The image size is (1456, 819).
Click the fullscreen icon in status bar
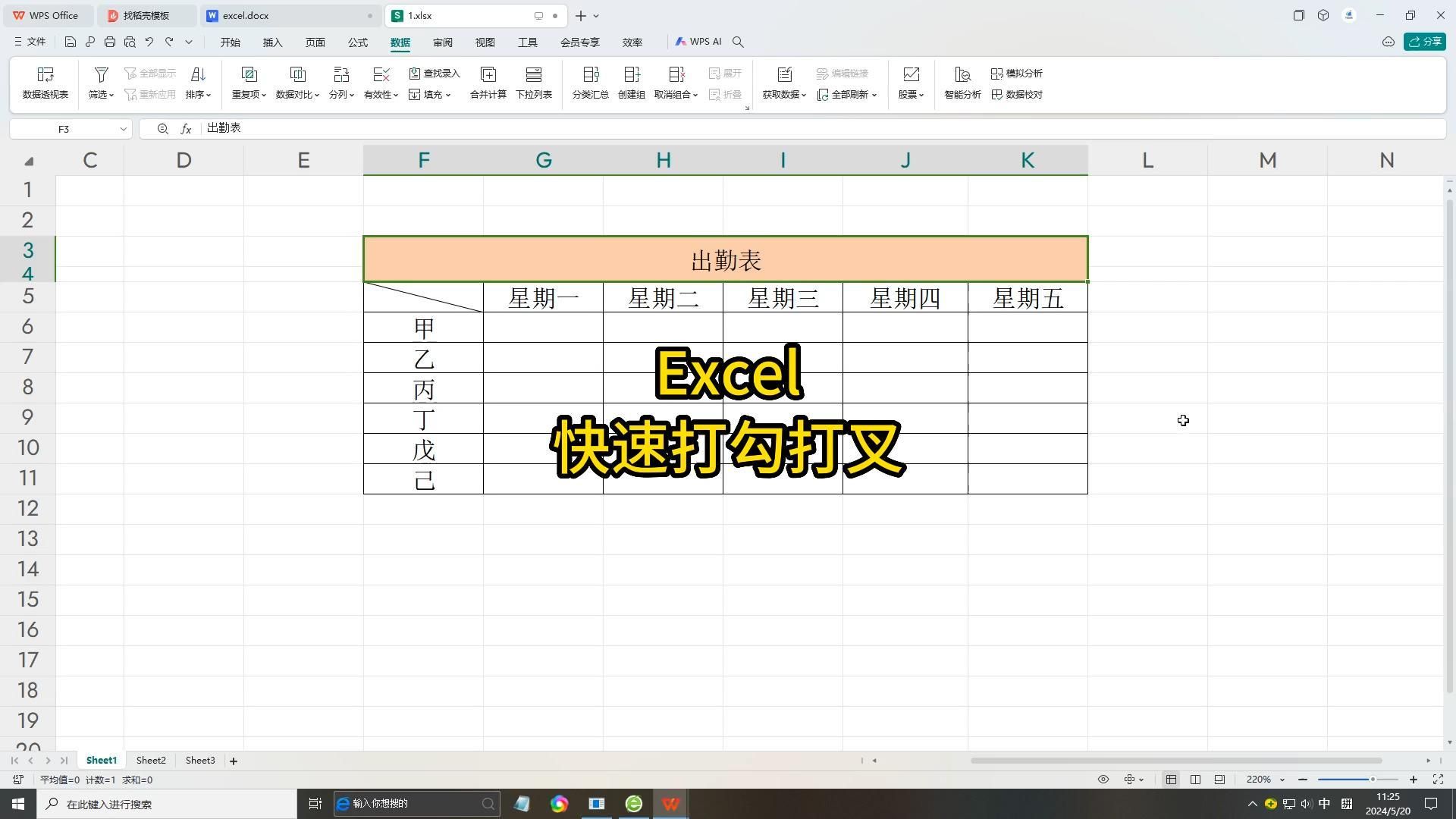pos(1438,780)
